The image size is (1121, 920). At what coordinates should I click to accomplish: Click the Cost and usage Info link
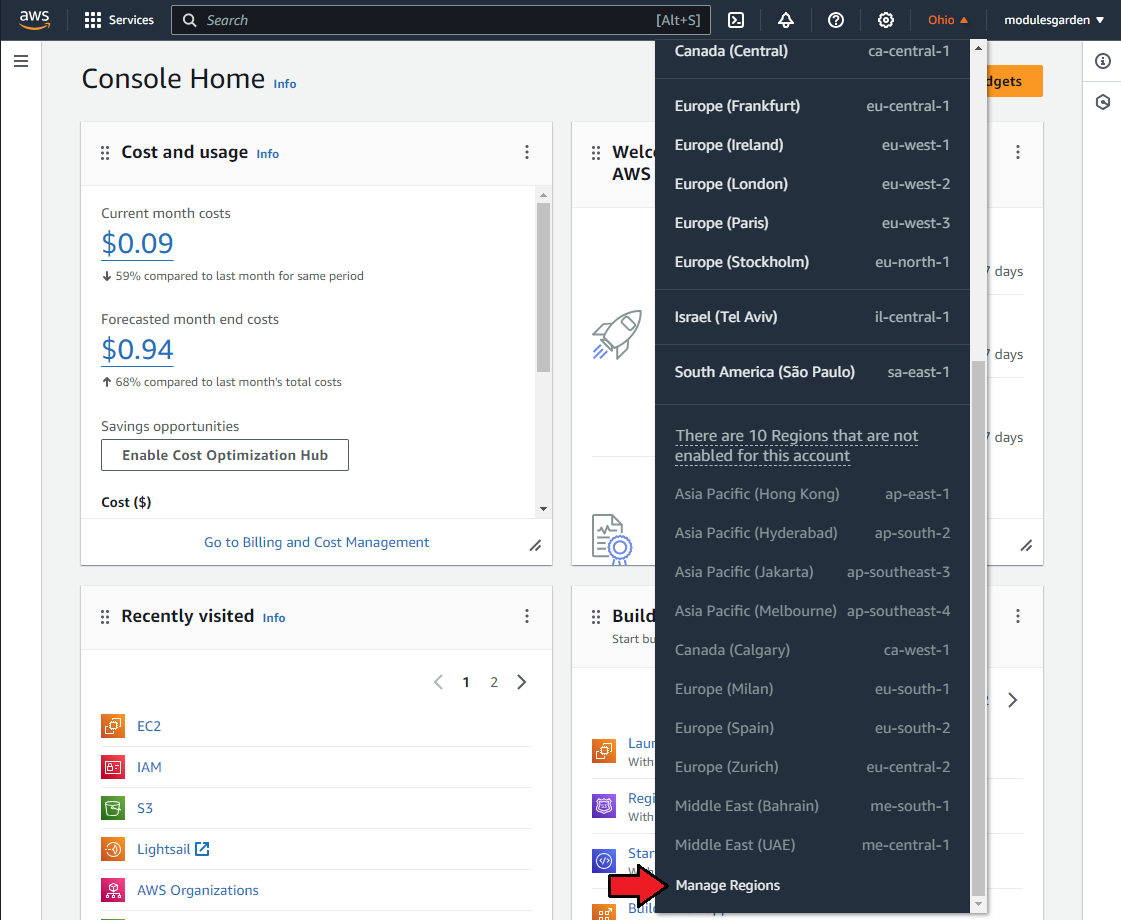point(267,154)
